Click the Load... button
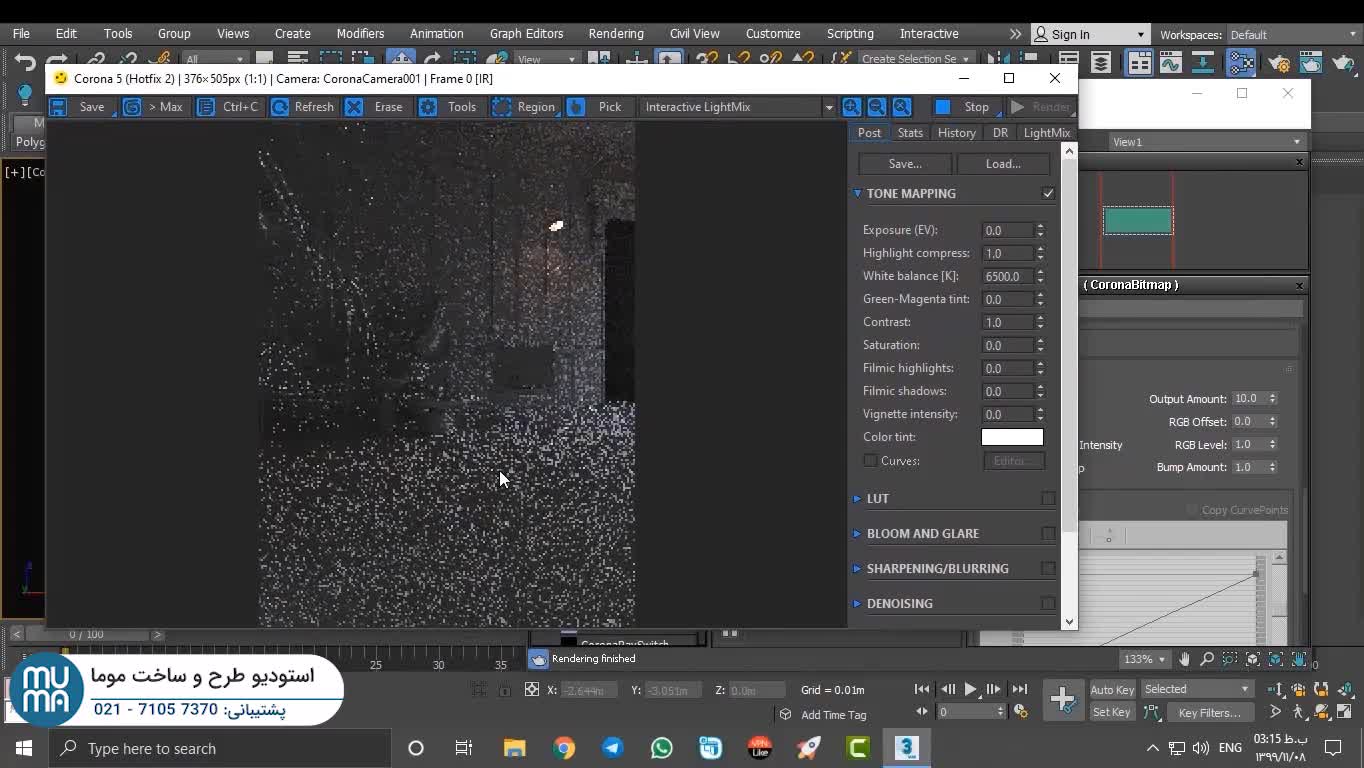1364x768 pixels. click(1002, 164)
